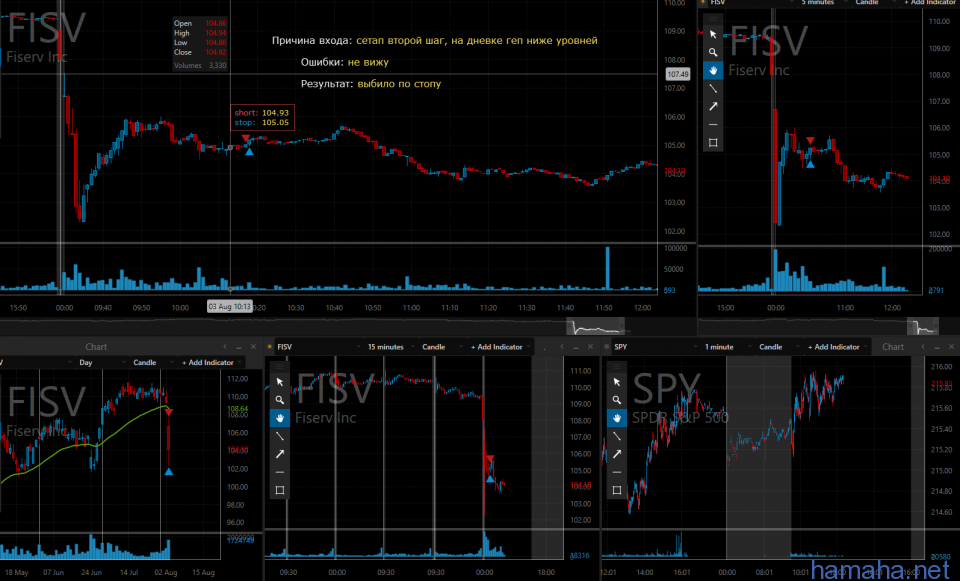
Task: Select the pointer tool in SPY chart
Action: pyautogui.click(x=617, y=382)
